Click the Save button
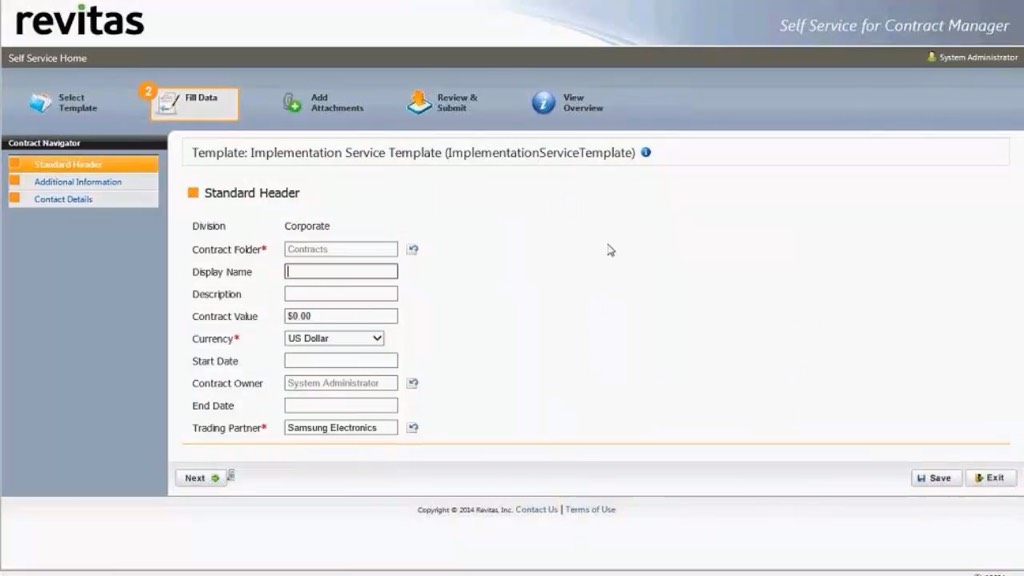Image resolution: width=1024 pixels, height=576 pixels. [936, 478]
